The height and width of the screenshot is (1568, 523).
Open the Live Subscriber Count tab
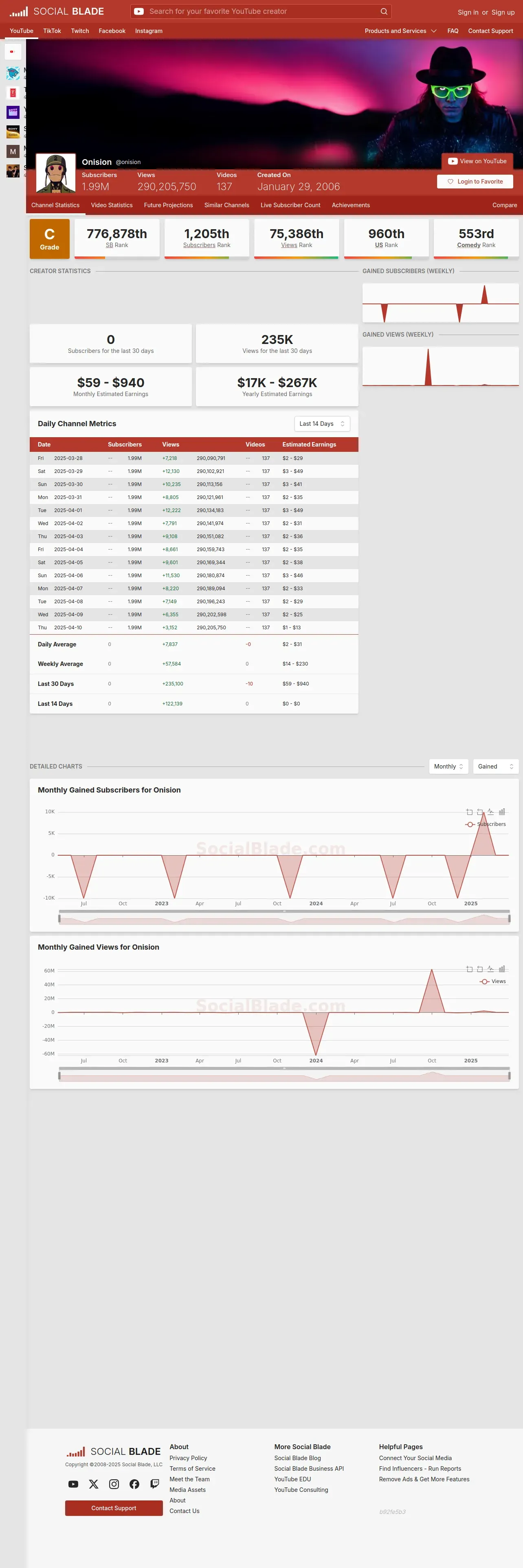coord(290,205)
